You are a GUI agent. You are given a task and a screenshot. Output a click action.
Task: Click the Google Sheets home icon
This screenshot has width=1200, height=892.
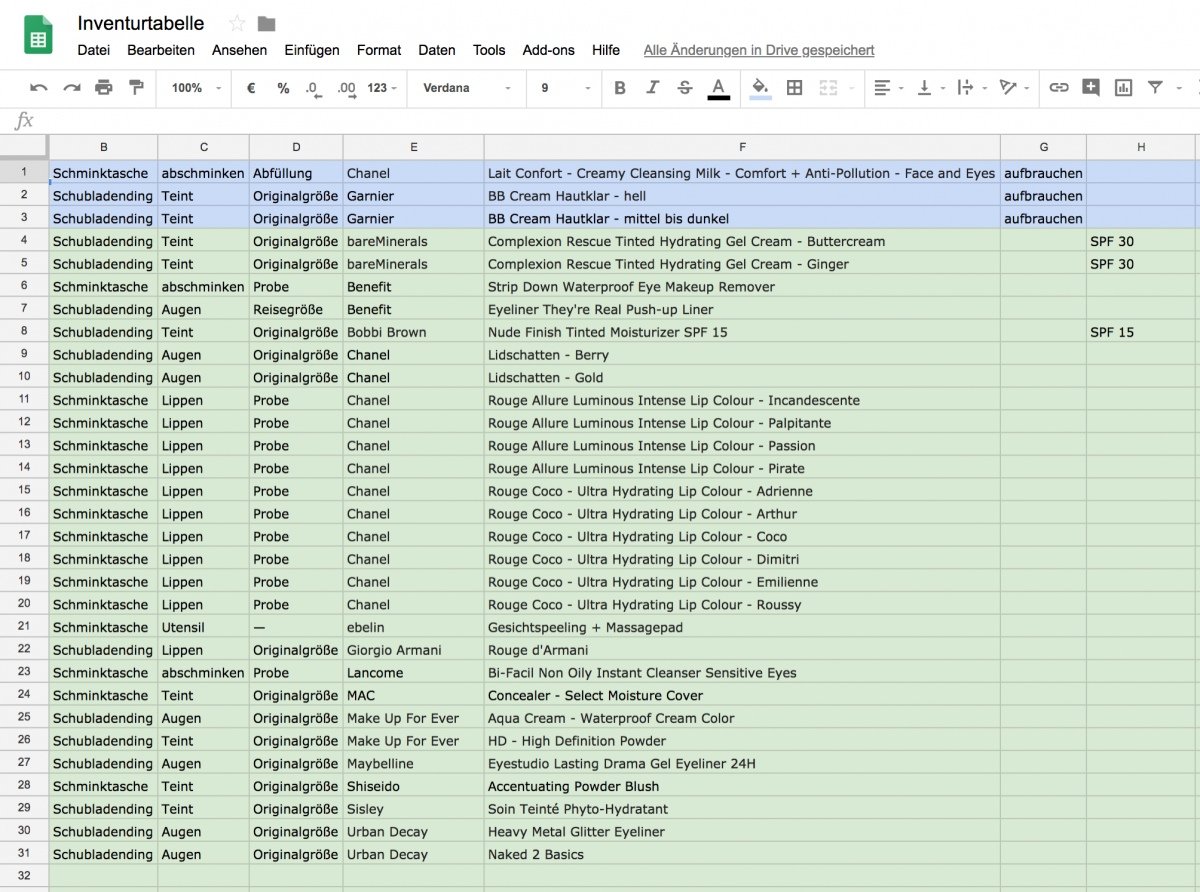coord(39,36)
